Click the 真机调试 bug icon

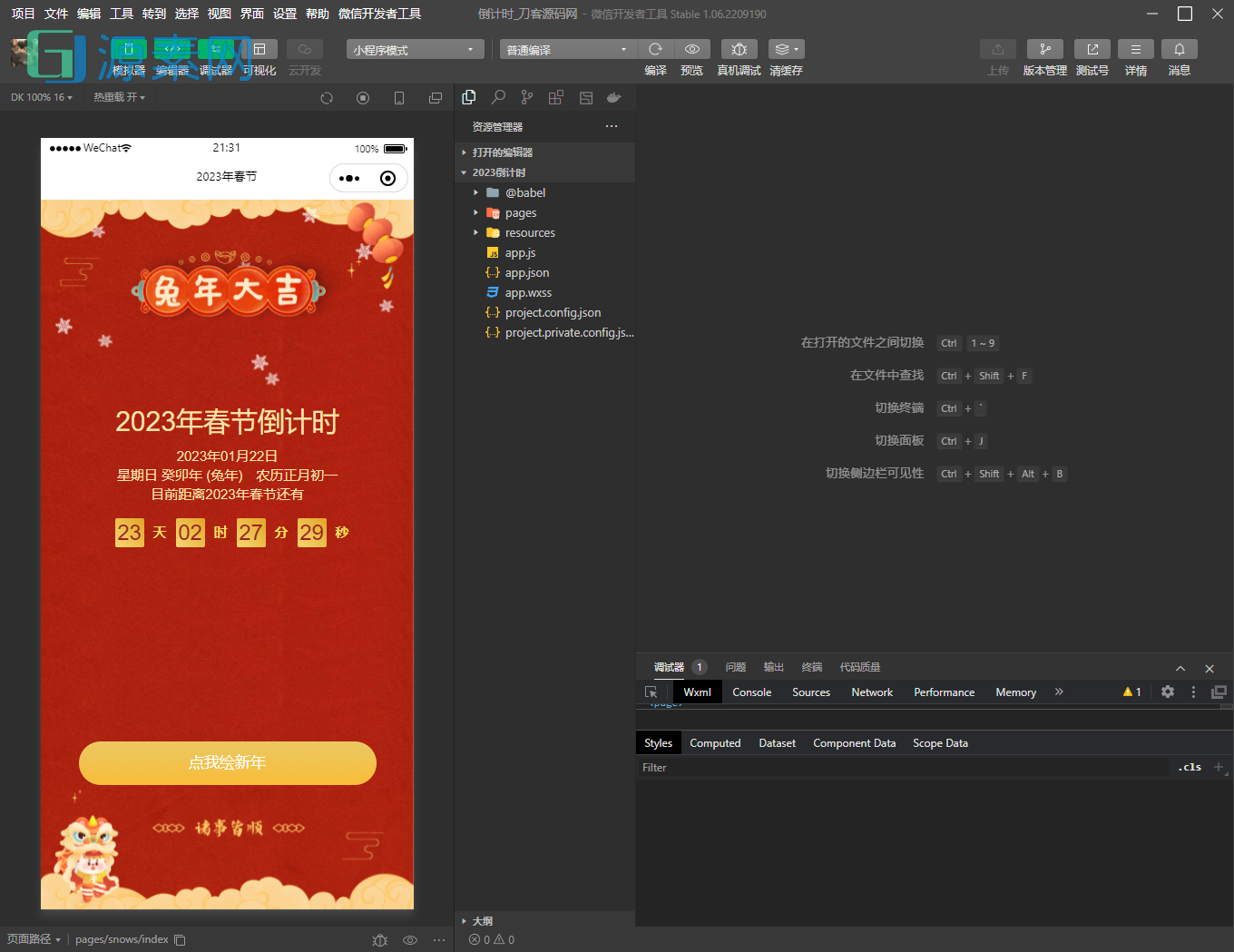tap(739, 50)
